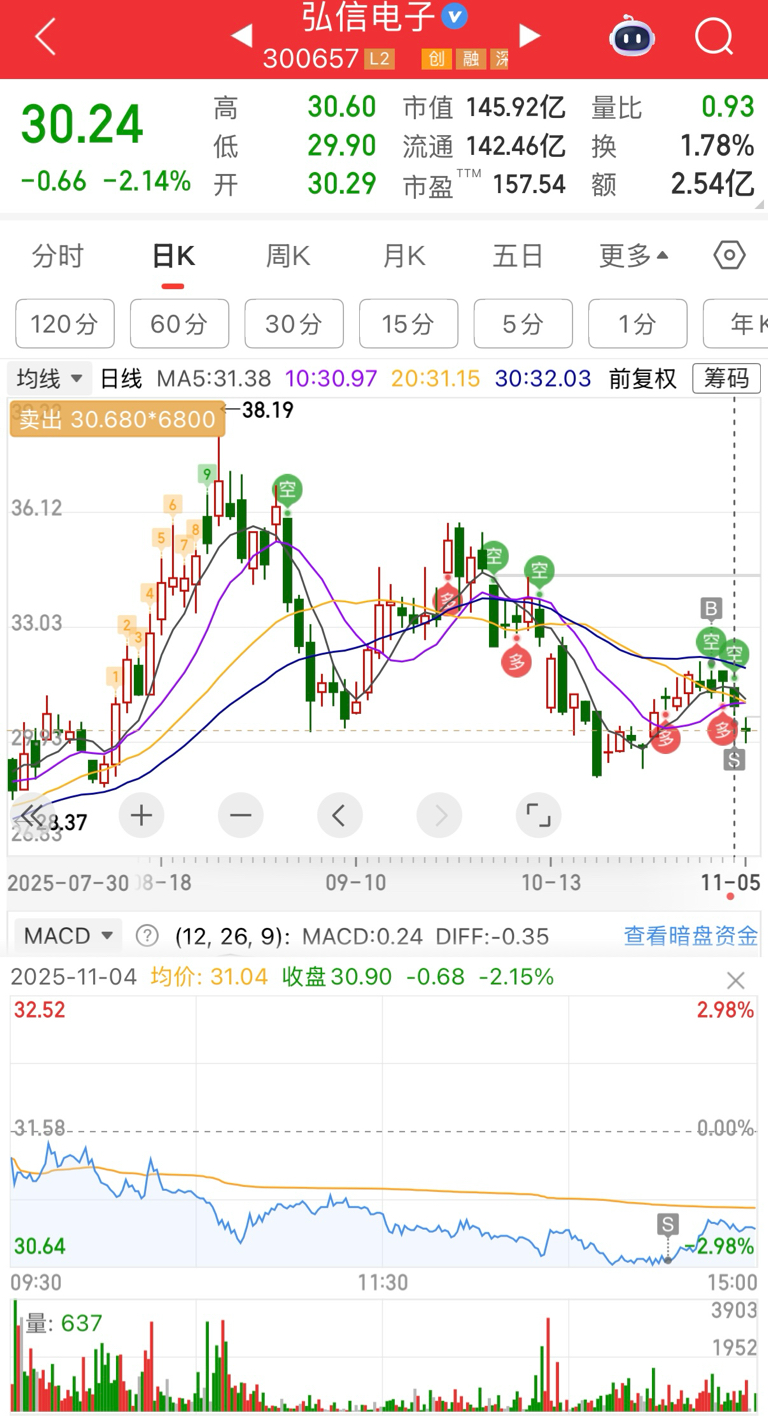This screenshot has width=768, height=1424.
Task: Tap the blue verified badge by stock name
Action: point(455,16)
